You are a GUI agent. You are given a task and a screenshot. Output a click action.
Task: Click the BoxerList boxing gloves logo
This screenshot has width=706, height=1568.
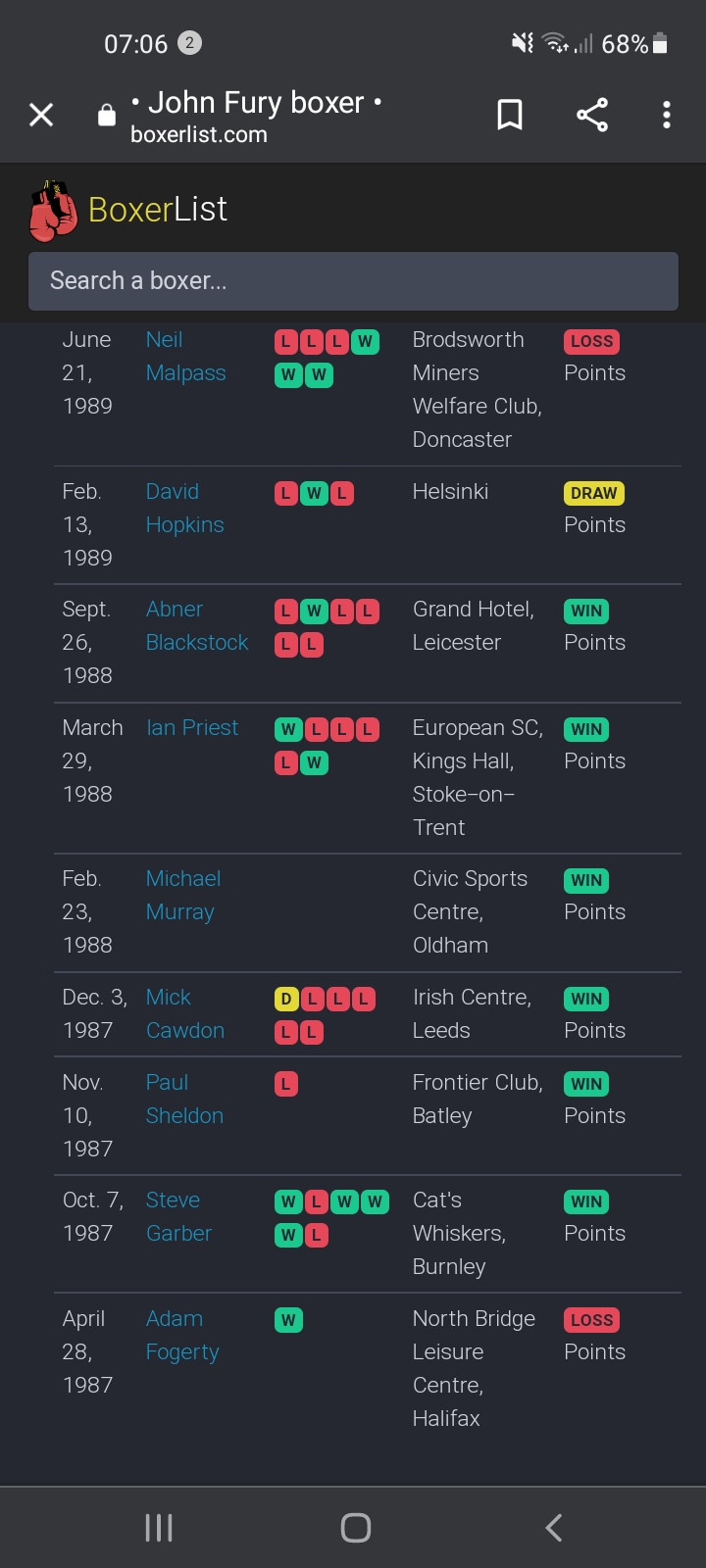(53, 211)
